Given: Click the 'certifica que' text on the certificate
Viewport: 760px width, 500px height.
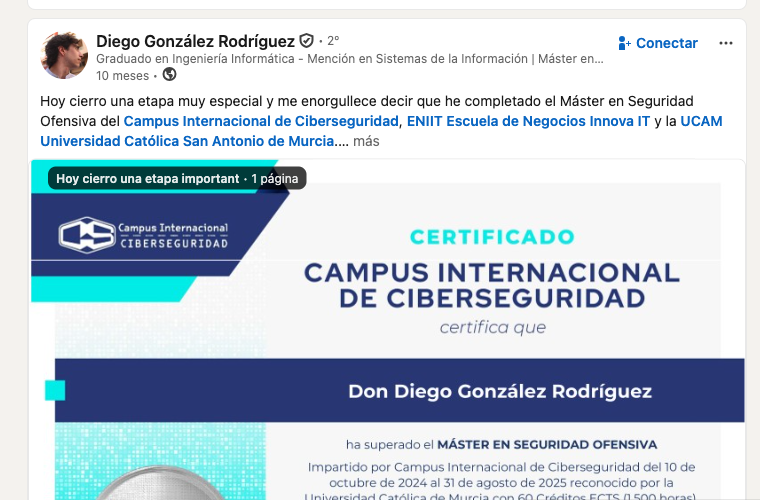Looking at the screenshot, I should [493, 328].
